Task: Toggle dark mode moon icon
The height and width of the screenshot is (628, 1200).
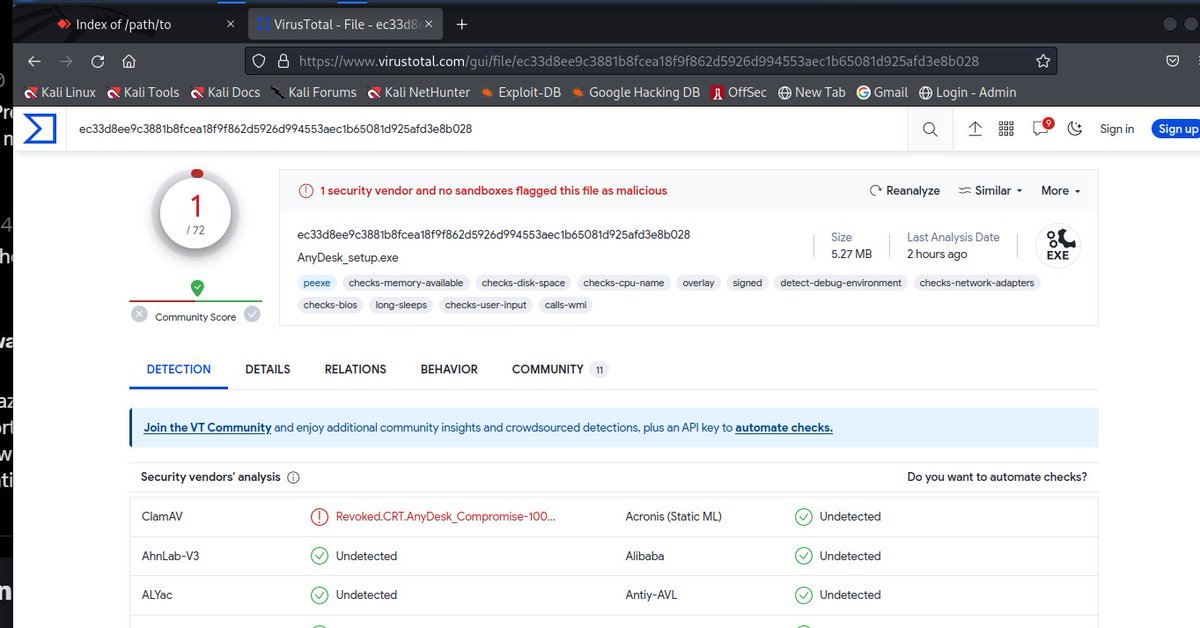Action: tap(1075, 129)
